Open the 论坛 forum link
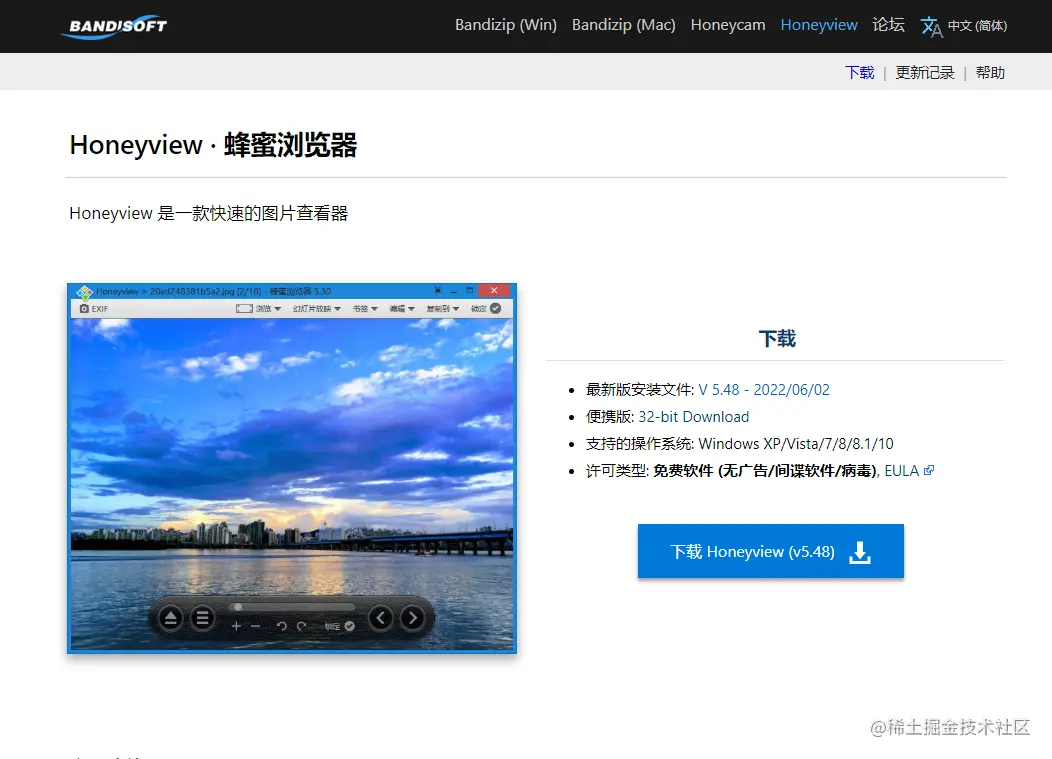The width and height of the screenshot is (1052, 759). pos(888,25)
